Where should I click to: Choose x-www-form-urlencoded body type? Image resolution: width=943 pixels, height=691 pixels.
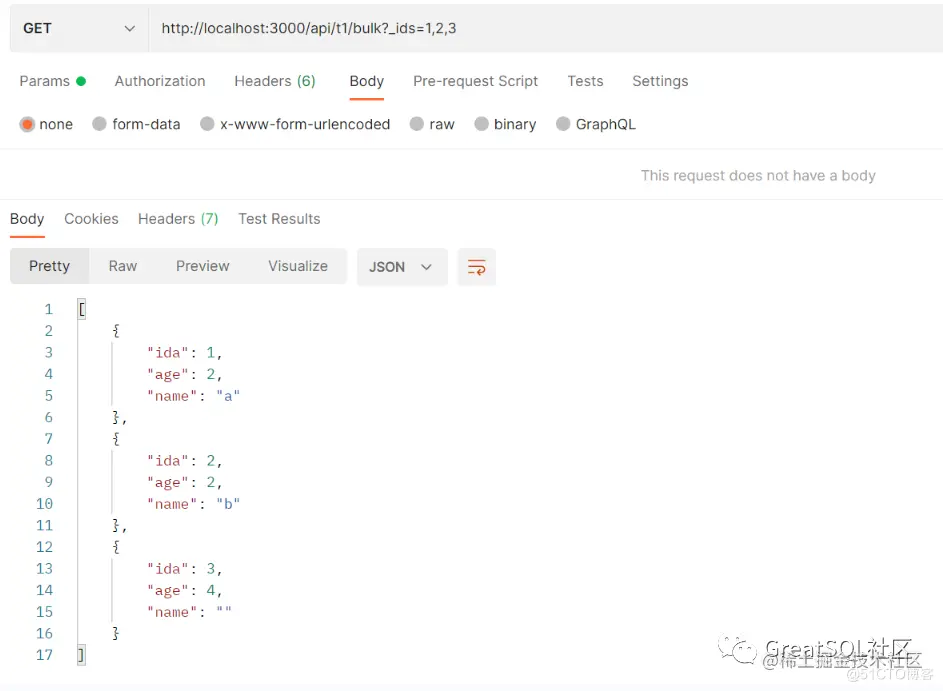[207, 124]
